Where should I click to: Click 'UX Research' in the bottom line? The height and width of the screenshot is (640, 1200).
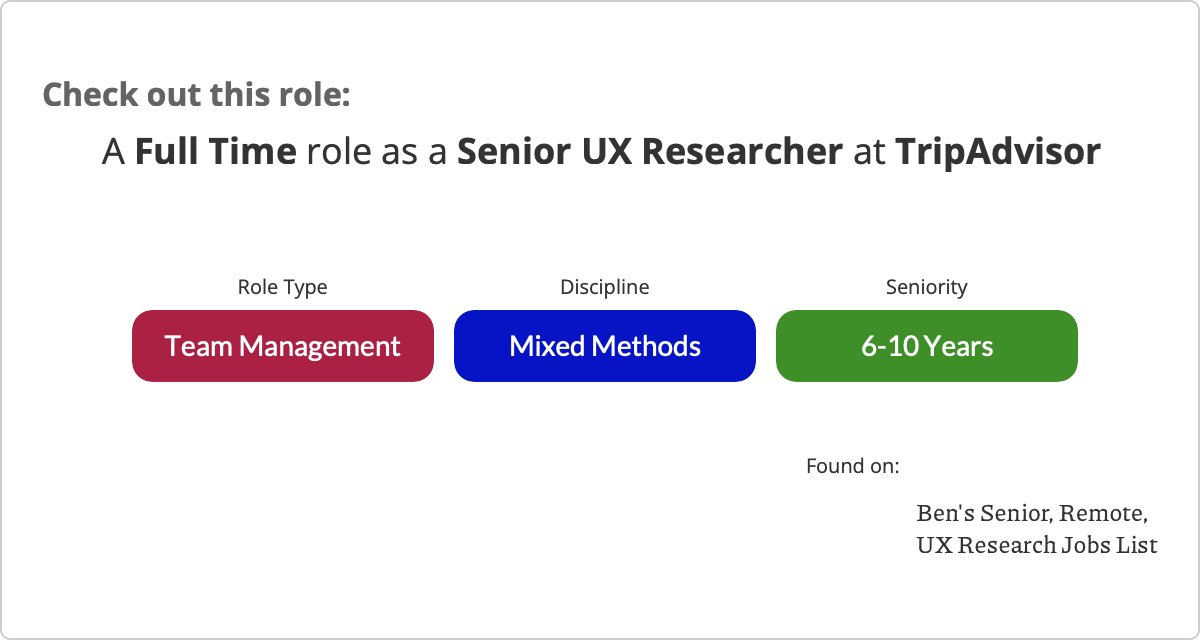pos(986,546)
